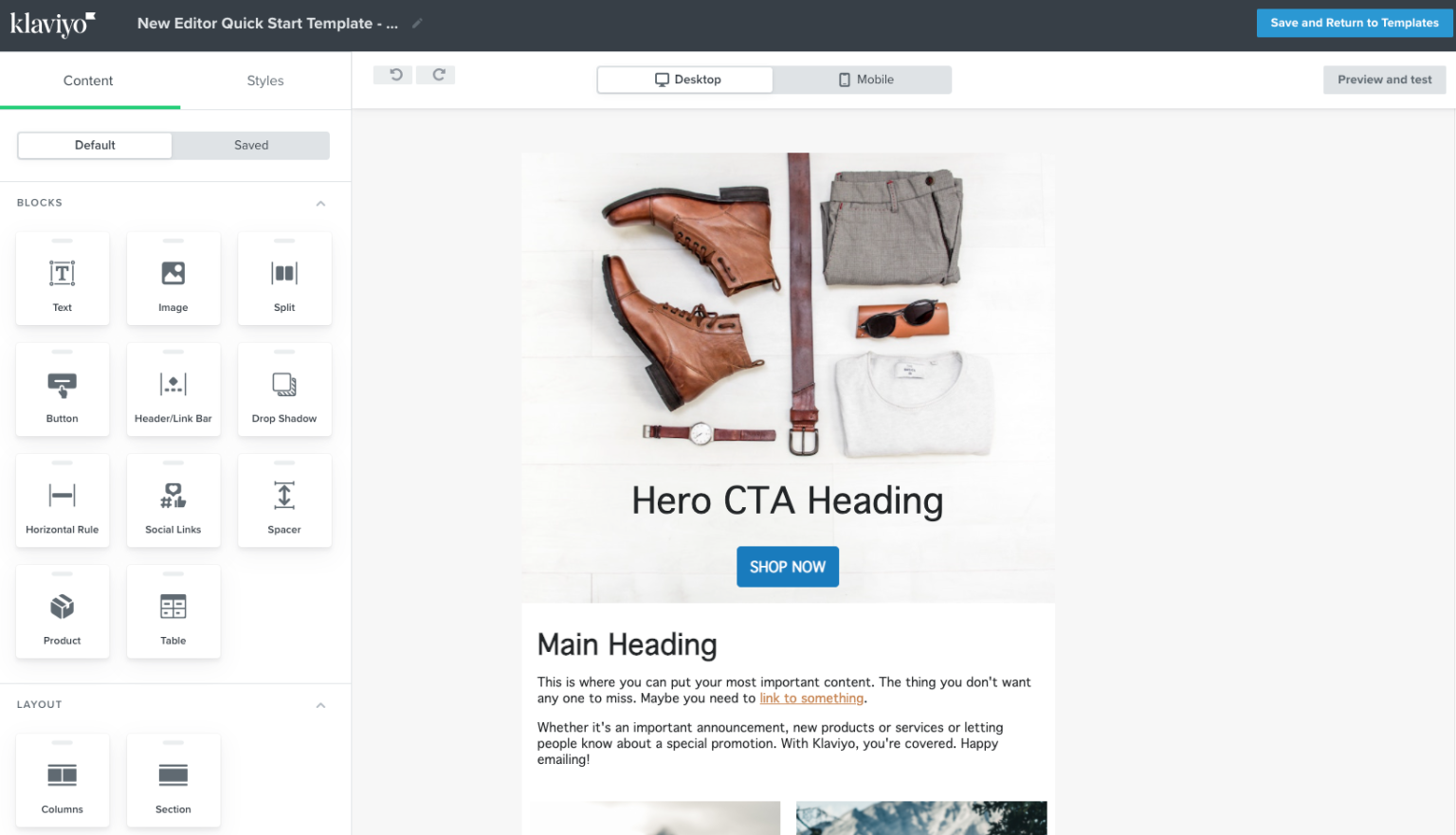Click the Image block icon

pos(173,275)
